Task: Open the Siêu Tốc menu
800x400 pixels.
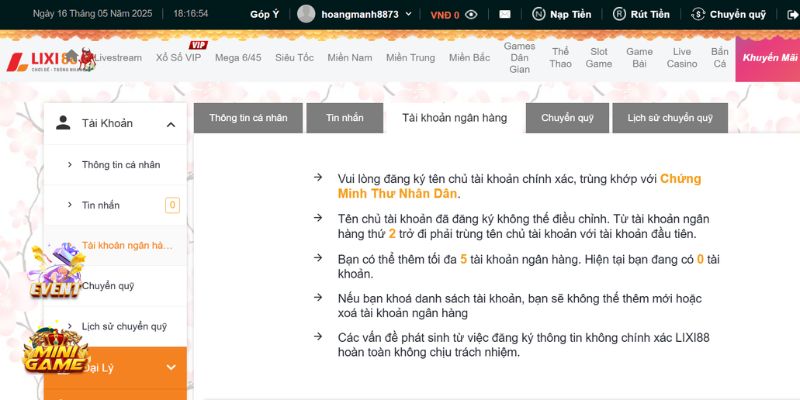Action: tap(294, 58)
